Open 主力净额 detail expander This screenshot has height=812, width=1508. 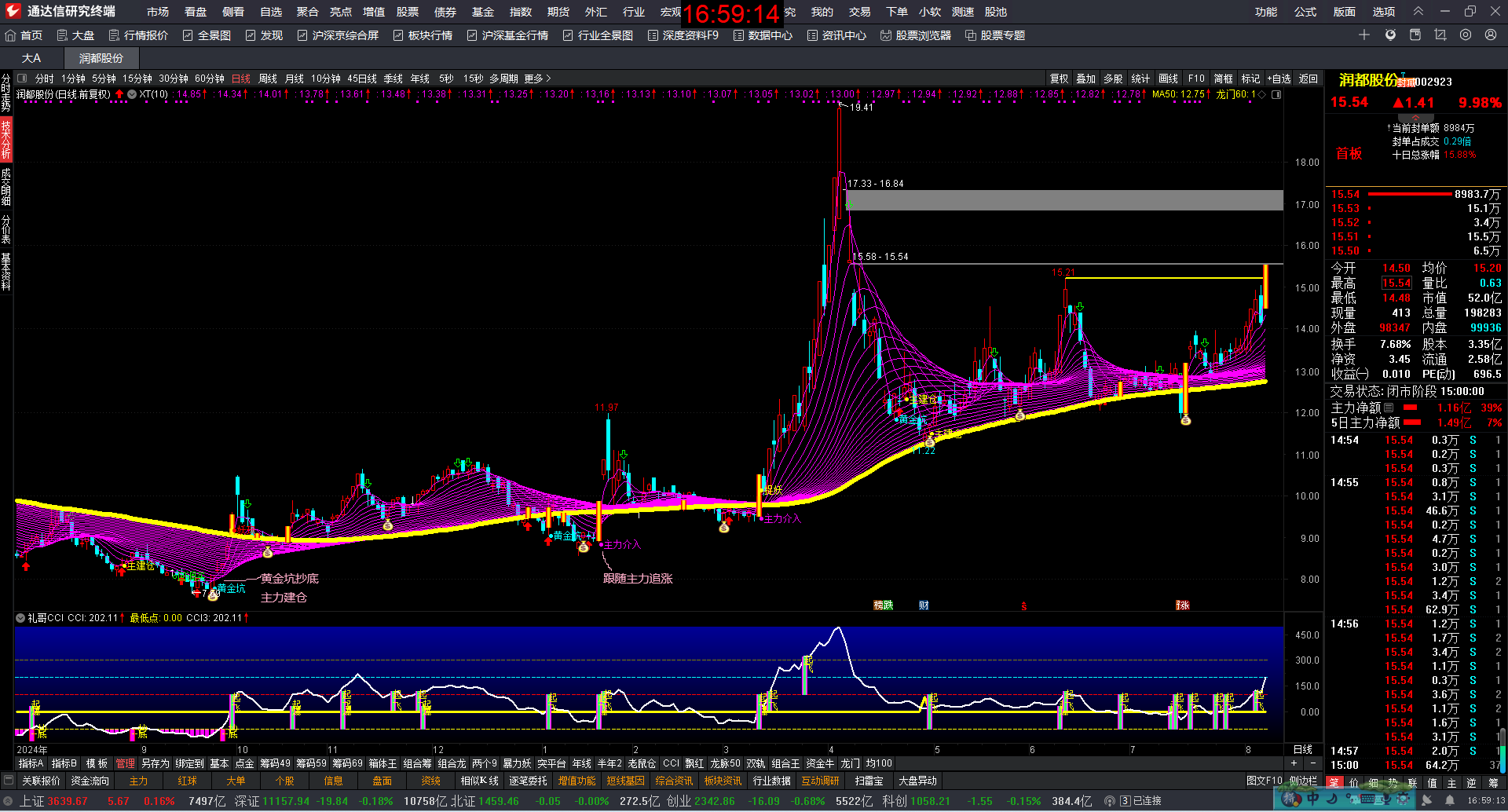[x=1389, y=408]
